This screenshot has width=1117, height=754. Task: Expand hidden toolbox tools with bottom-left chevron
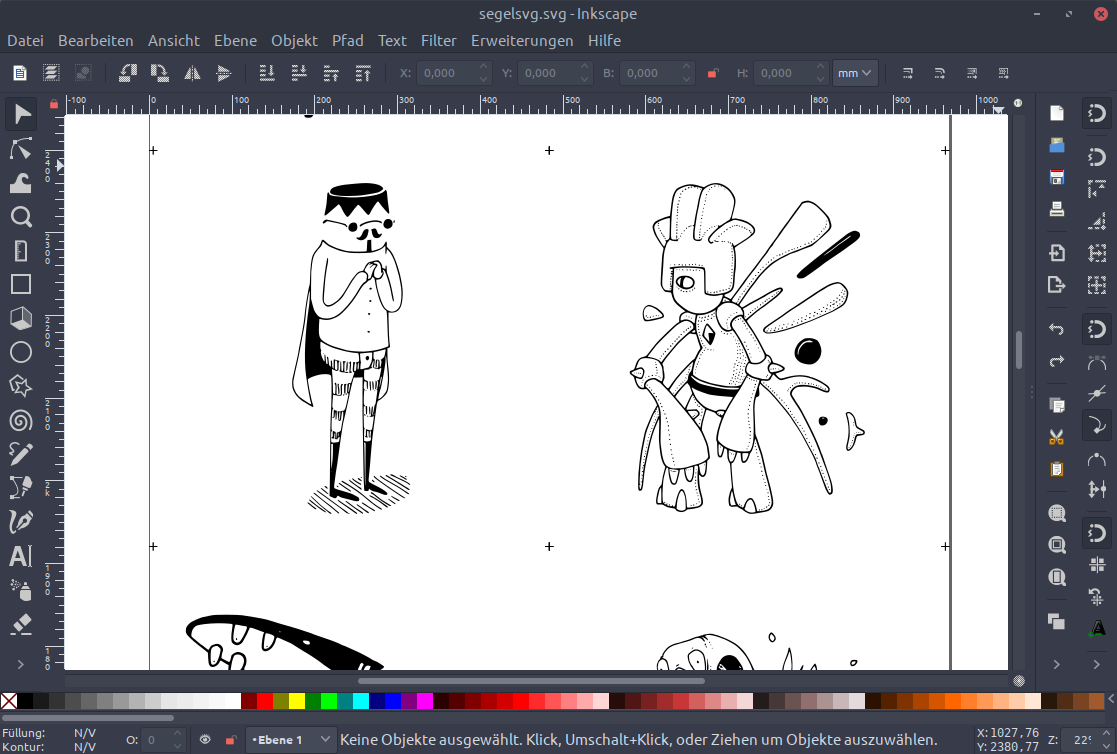[21, 663]
